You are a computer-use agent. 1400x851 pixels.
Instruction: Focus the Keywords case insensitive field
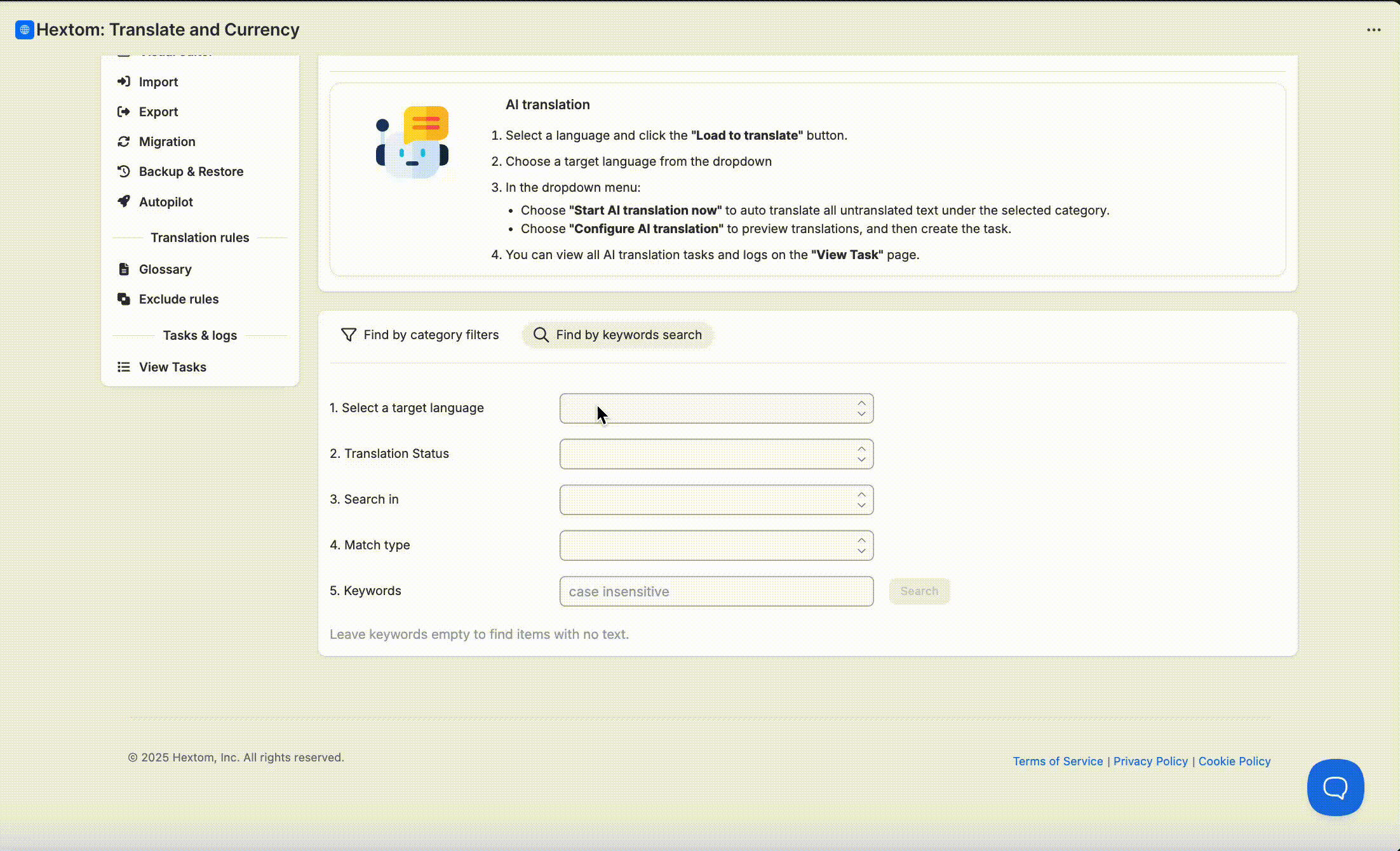click(x=716, y=591)
